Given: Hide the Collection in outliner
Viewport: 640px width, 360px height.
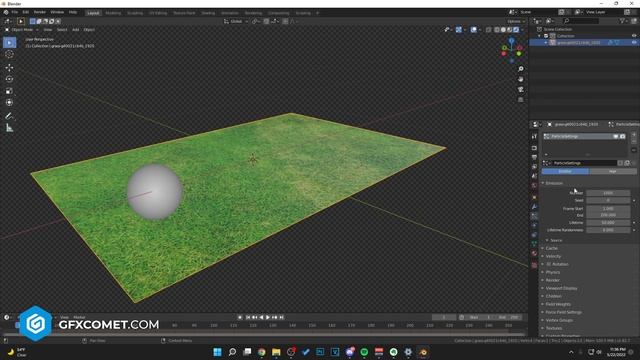Looking at the screenshot, I should [x=634, y=36].
